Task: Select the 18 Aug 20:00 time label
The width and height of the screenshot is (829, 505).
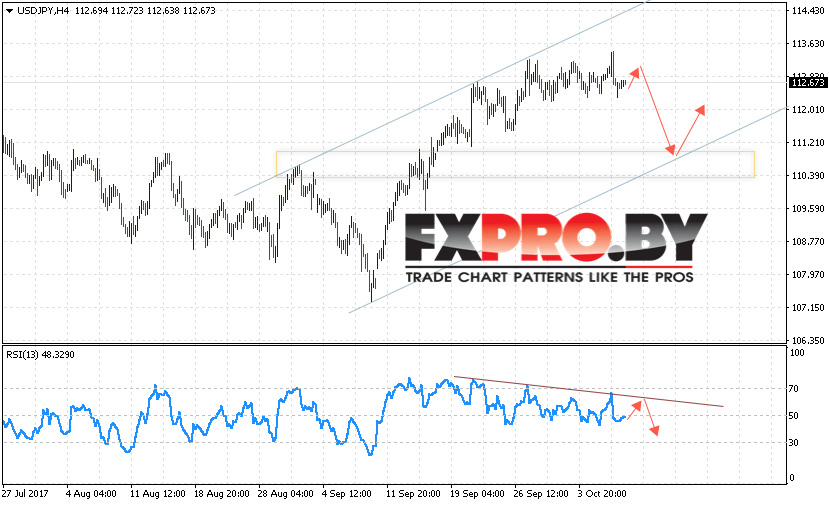Action: click(x=222, y=494)
